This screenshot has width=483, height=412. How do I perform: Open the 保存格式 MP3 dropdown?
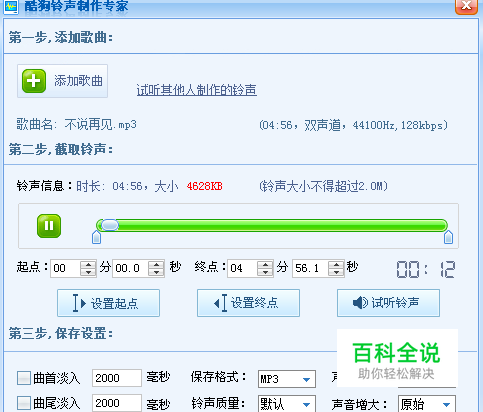coord(287,379)
